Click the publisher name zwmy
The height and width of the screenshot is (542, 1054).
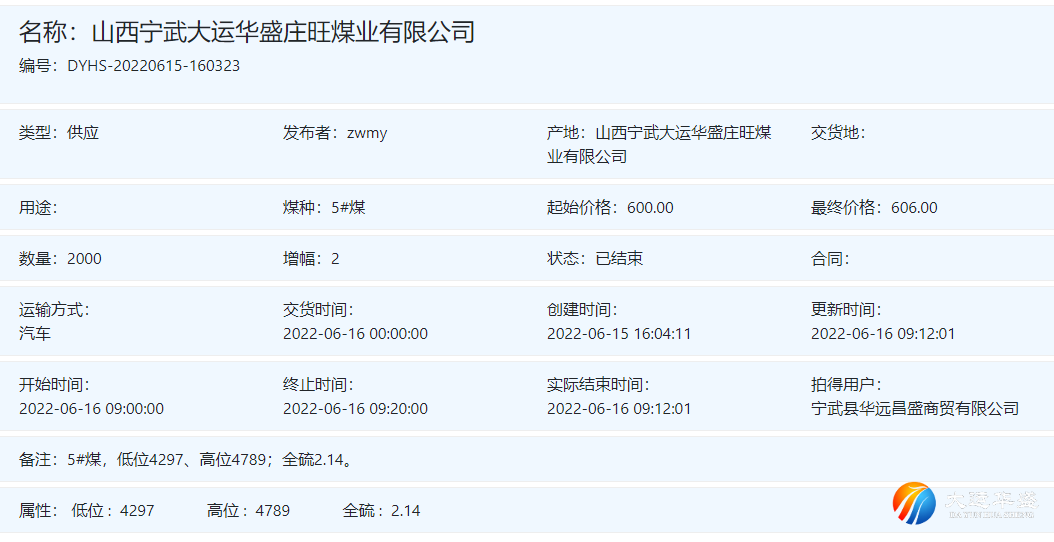[366, 132]
